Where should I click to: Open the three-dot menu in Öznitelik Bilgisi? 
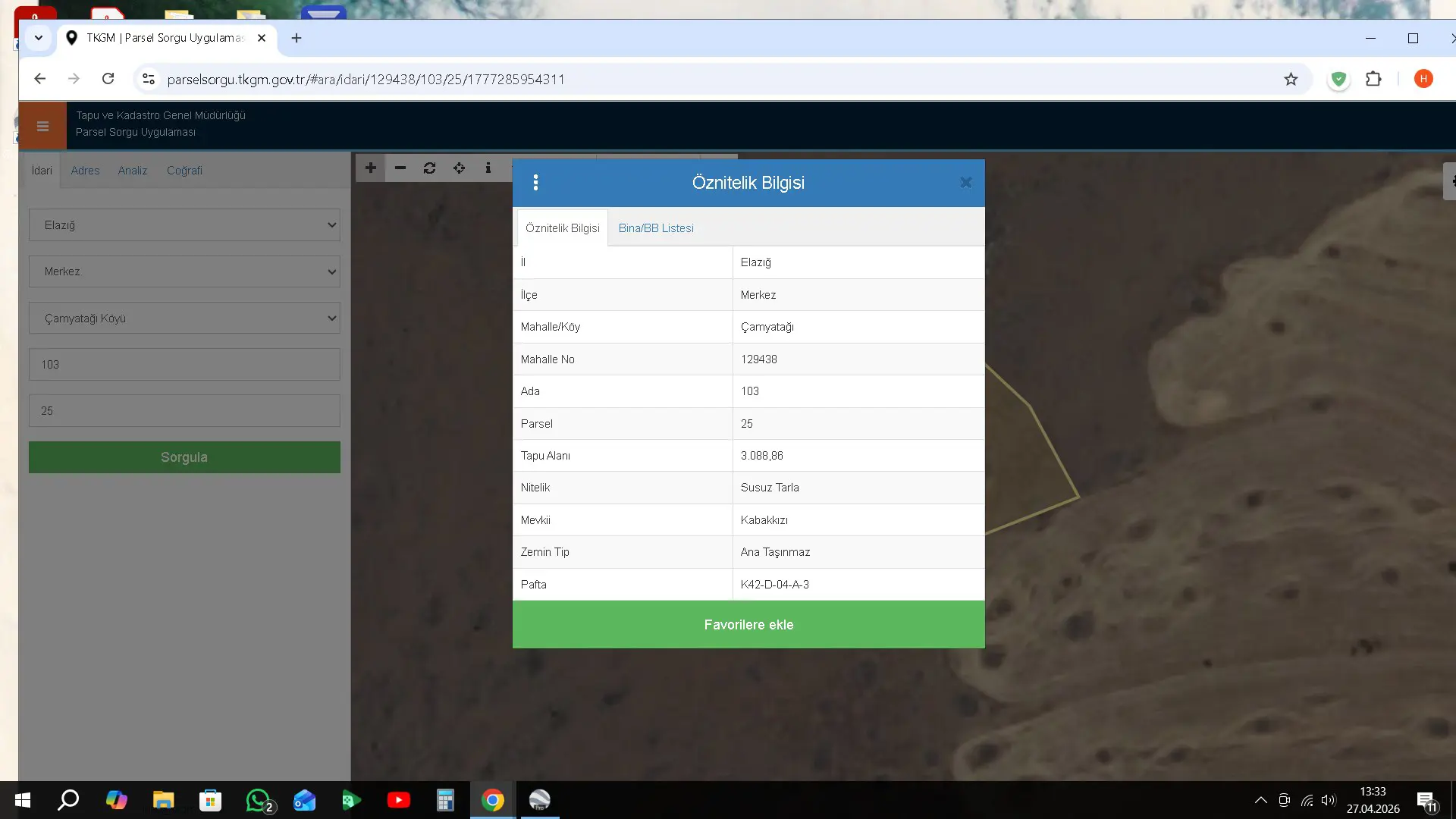click(x=535, y=183)
